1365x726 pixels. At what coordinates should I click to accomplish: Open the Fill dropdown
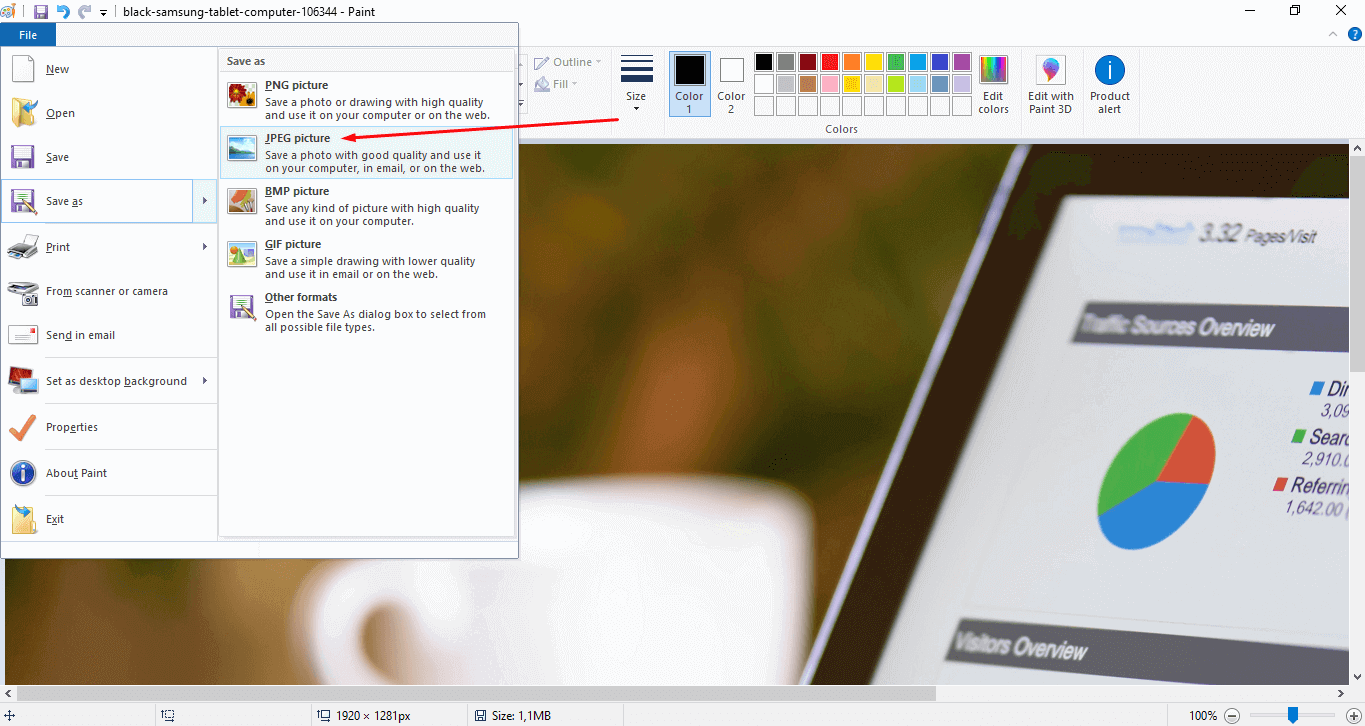click(556, 84)
